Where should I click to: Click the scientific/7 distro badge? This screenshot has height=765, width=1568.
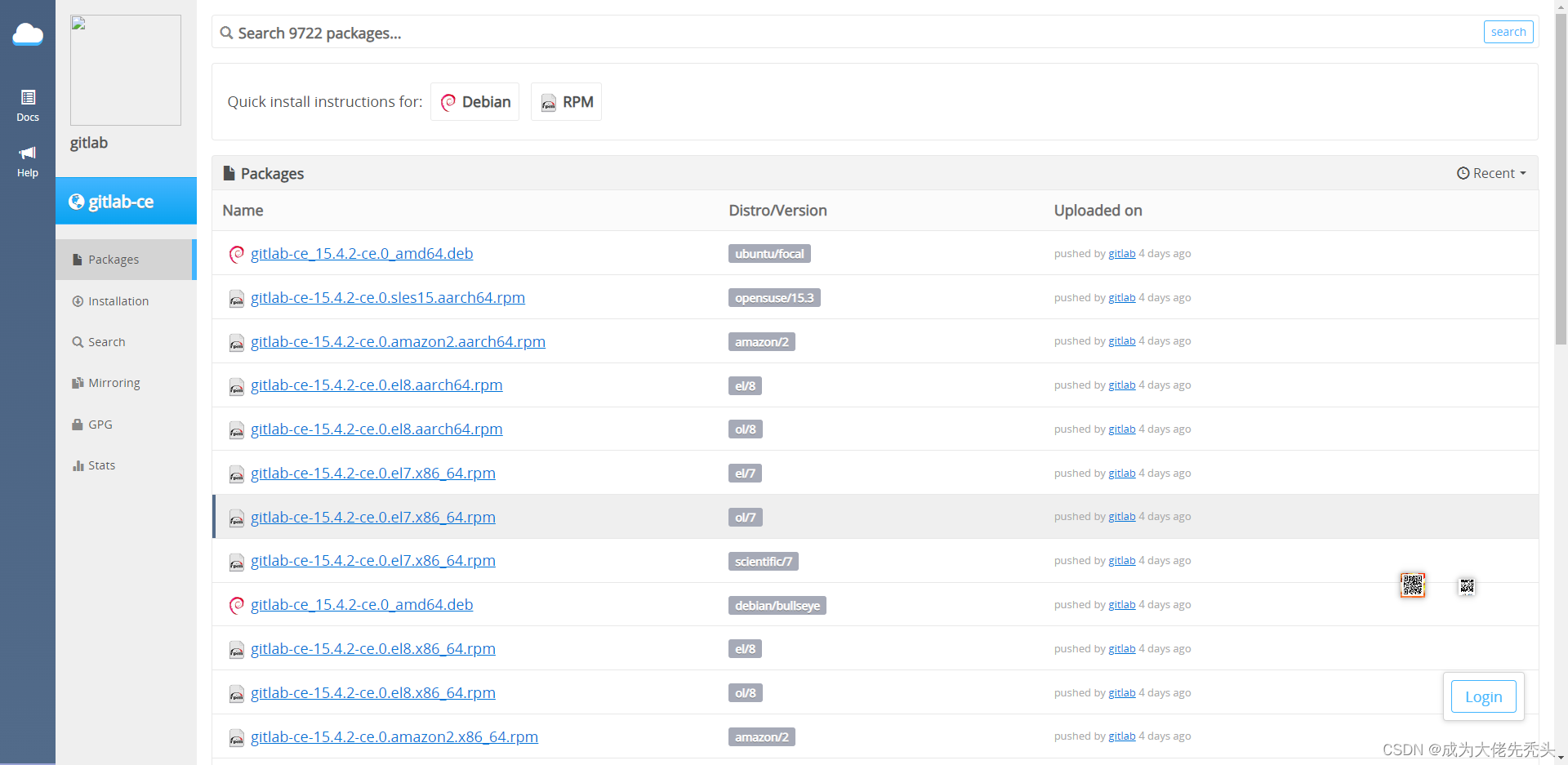tap(764, 562)
